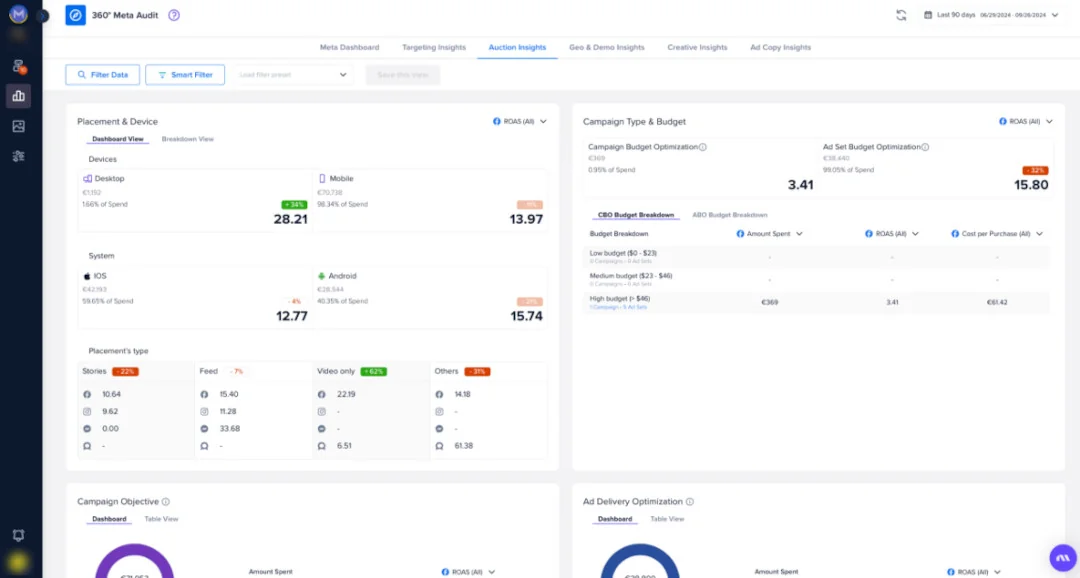This screenshot has width=1080, height=578.
Task: Open the Amount Spent column dropdown
Action: pos(769,234)
